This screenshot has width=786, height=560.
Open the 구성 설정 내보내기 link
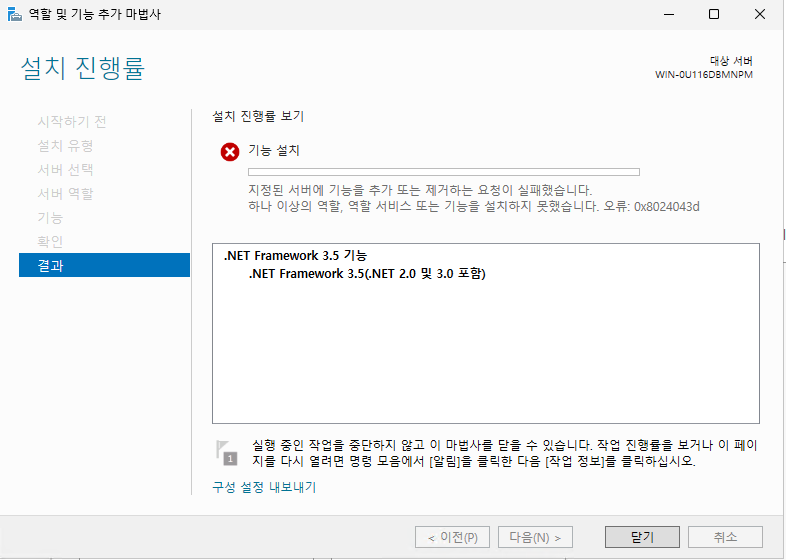[264, 487]
